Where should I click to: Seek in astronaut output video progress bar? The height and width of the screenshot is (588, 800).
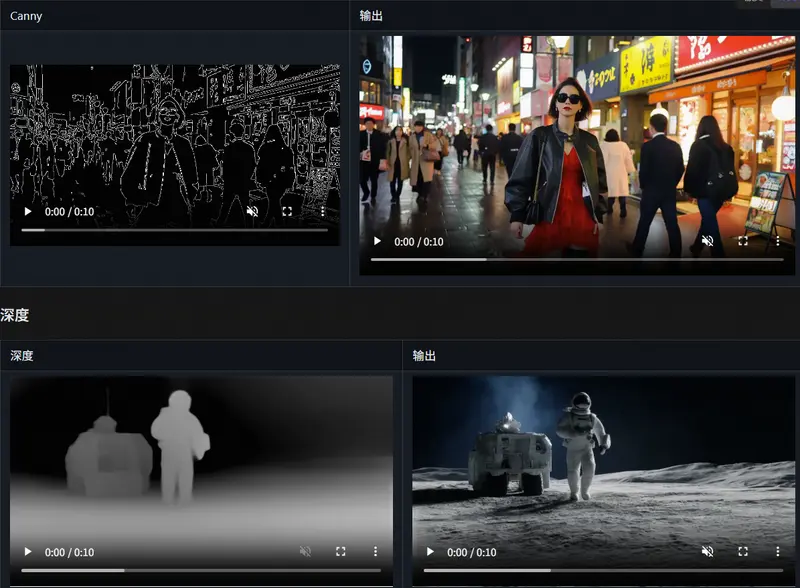pos(604,570)
